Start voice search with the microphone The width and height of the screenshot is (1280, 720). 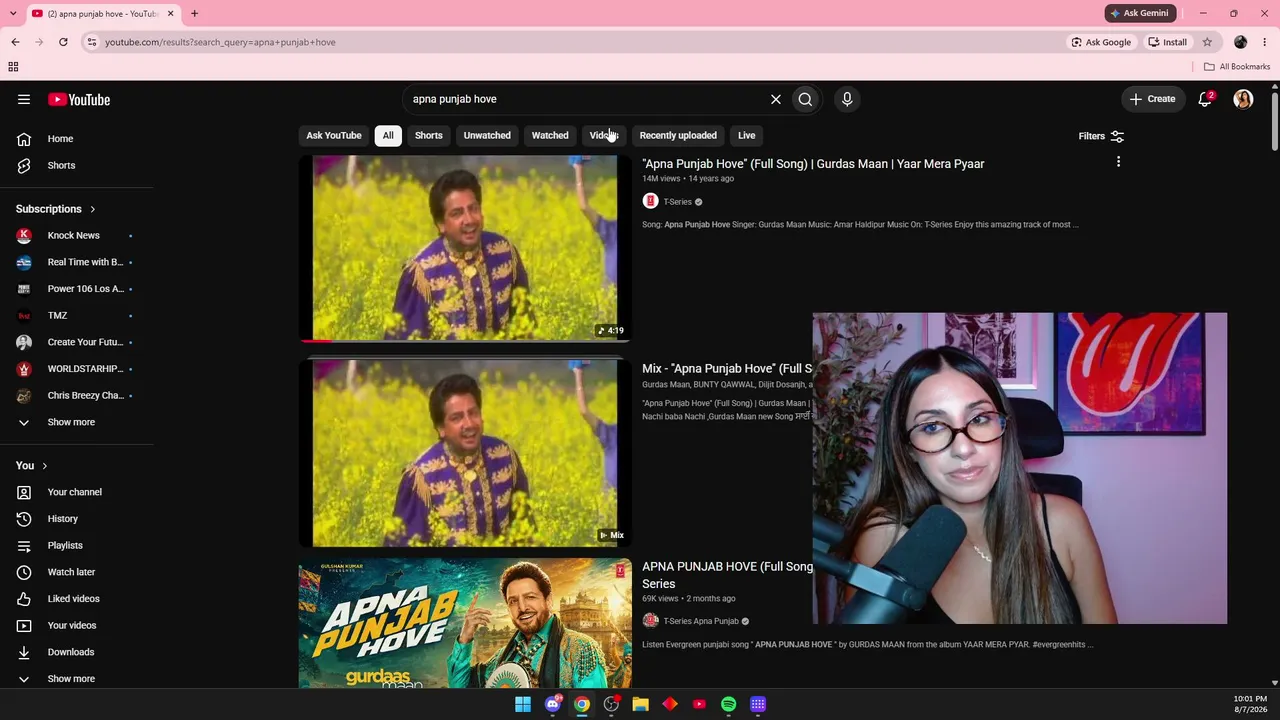tap(847, 99)
